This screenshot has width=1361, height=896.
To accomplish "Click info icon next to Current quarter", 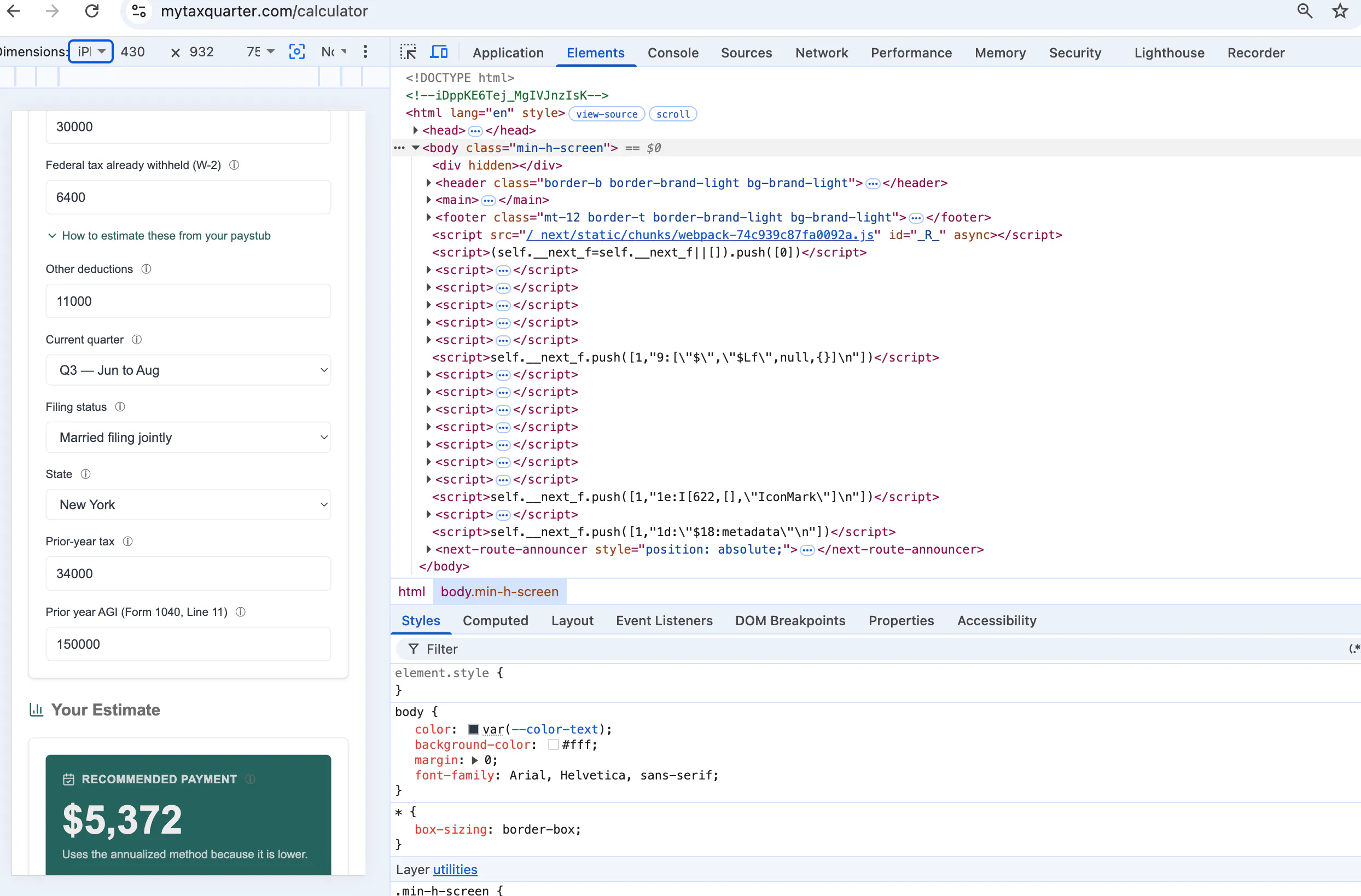I will click(x=137, y=340).
